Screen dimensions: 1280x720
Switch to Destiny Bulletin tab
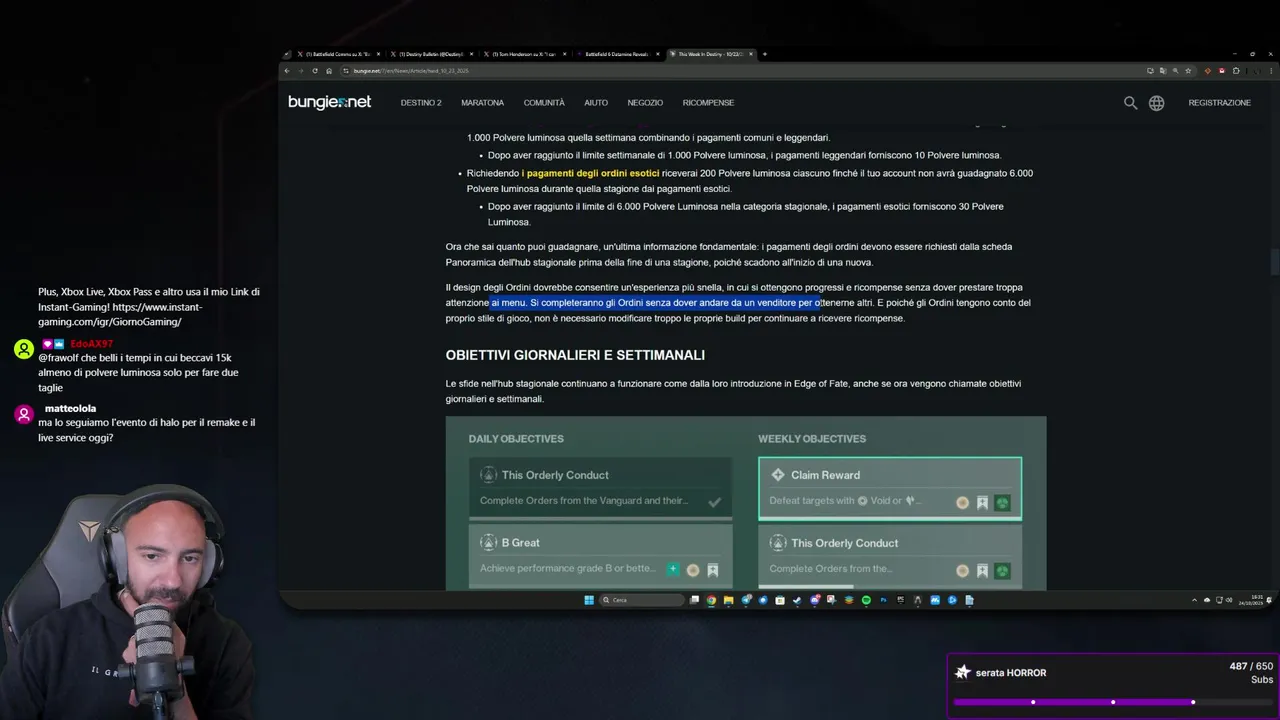point(430,54)
